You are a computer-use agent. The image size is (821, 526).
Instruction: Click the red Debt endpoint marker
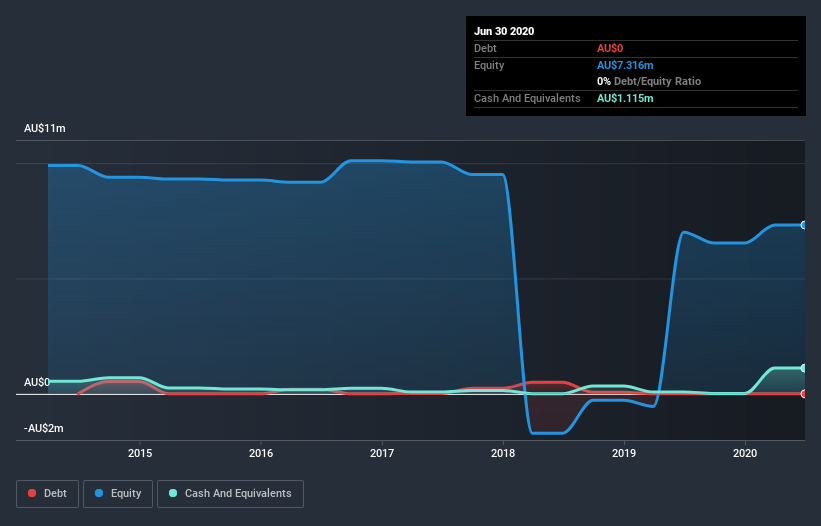coord(804,394)
